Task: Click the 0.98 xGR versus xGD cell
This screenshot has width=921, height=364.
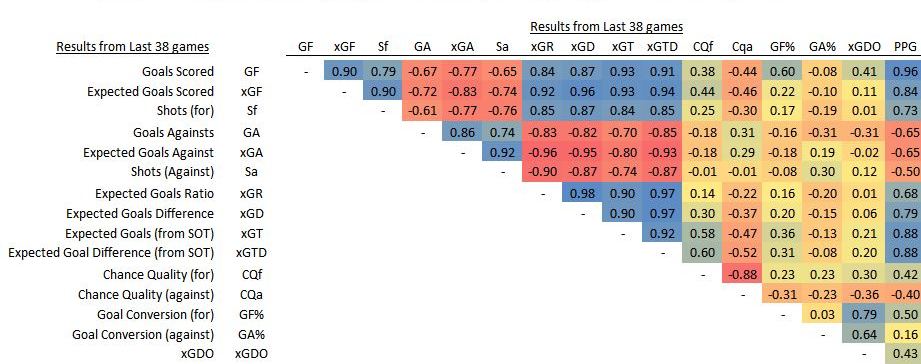Action: click(x=582, y=193)
